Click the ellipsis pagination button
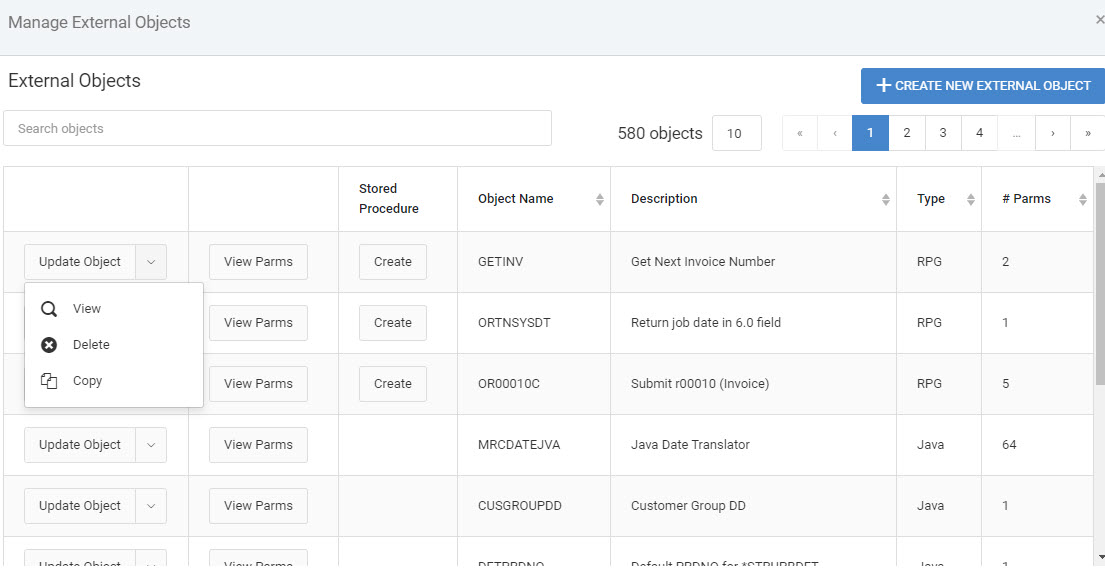 [1016, 133]
